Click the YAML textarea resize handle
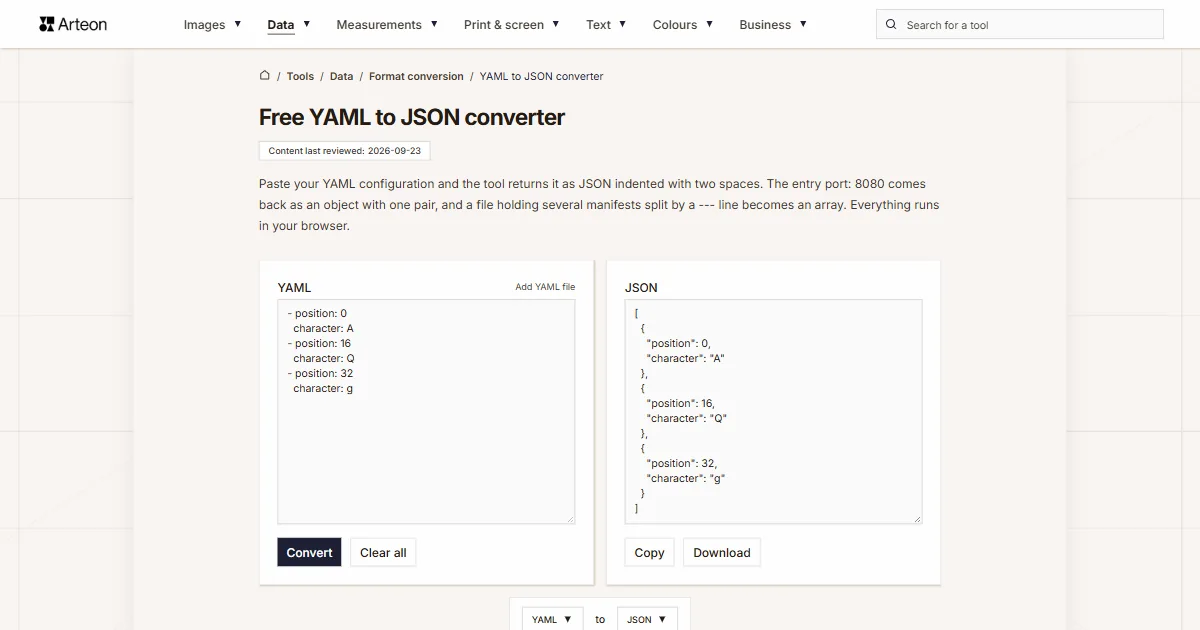1200x630 pixels. click(x=571, y=519)
